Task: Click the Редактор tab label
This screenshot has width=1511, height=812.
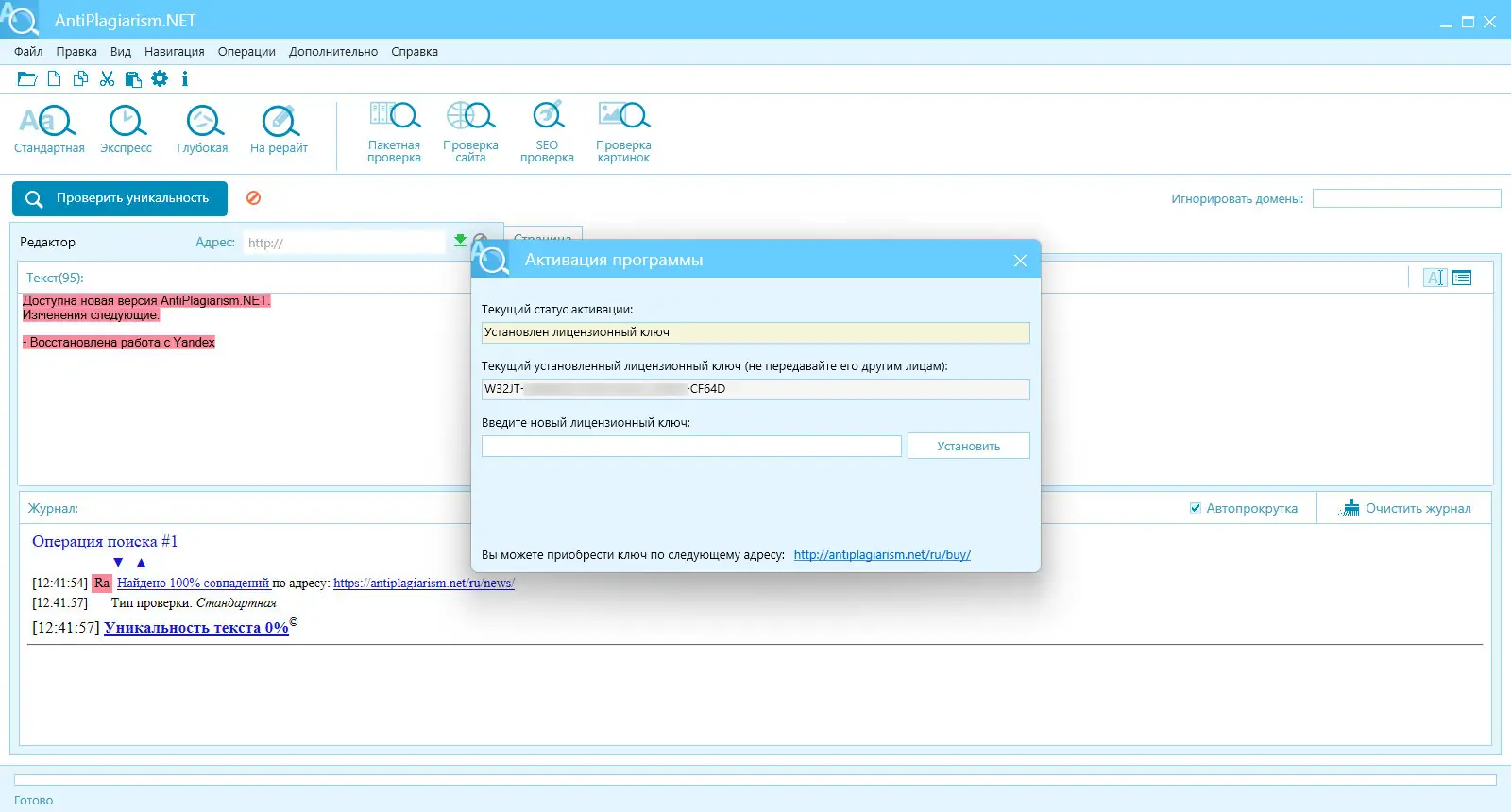Action: click(47, 243)
